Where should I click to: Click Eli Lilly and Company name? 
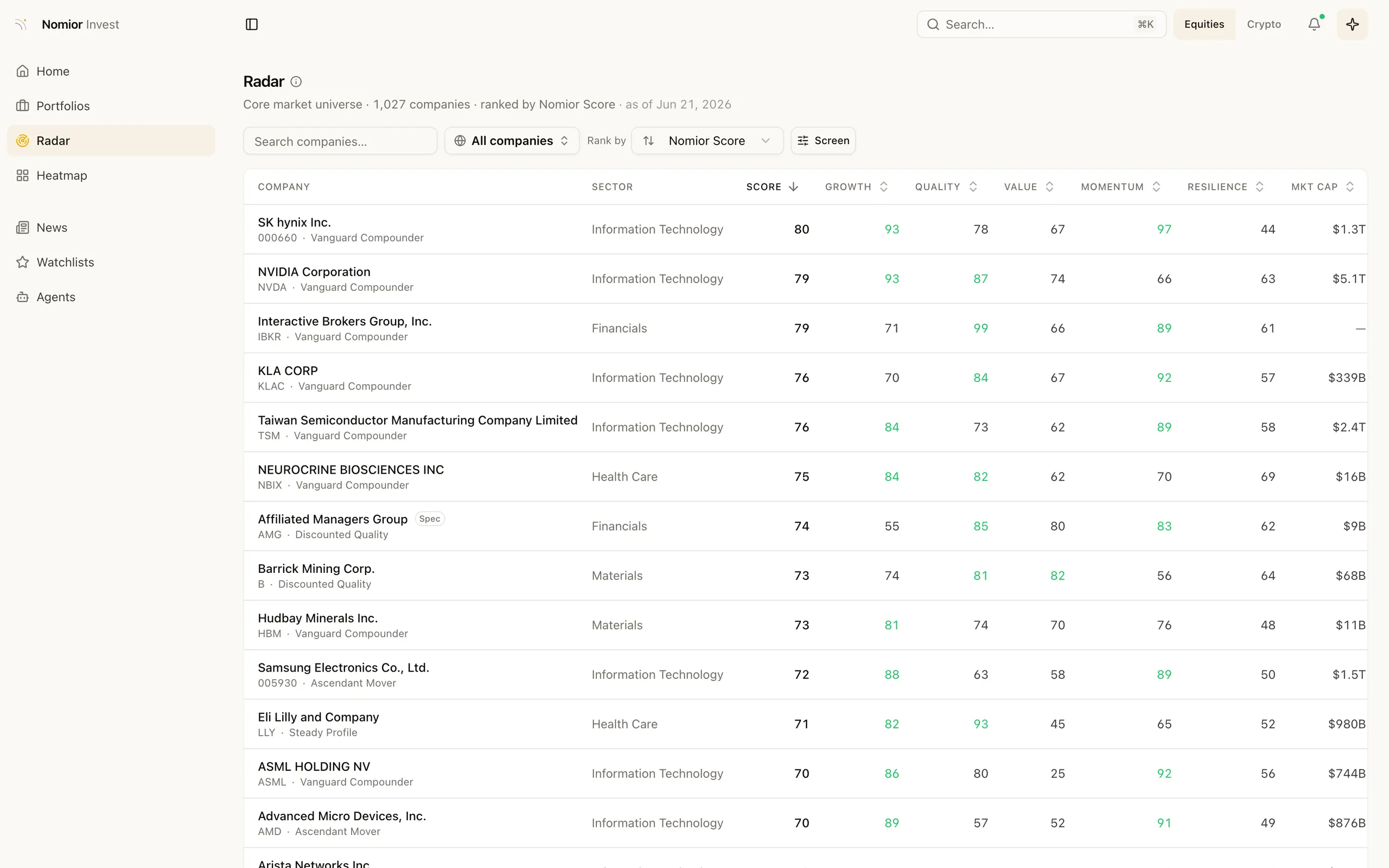coord(318,717)
